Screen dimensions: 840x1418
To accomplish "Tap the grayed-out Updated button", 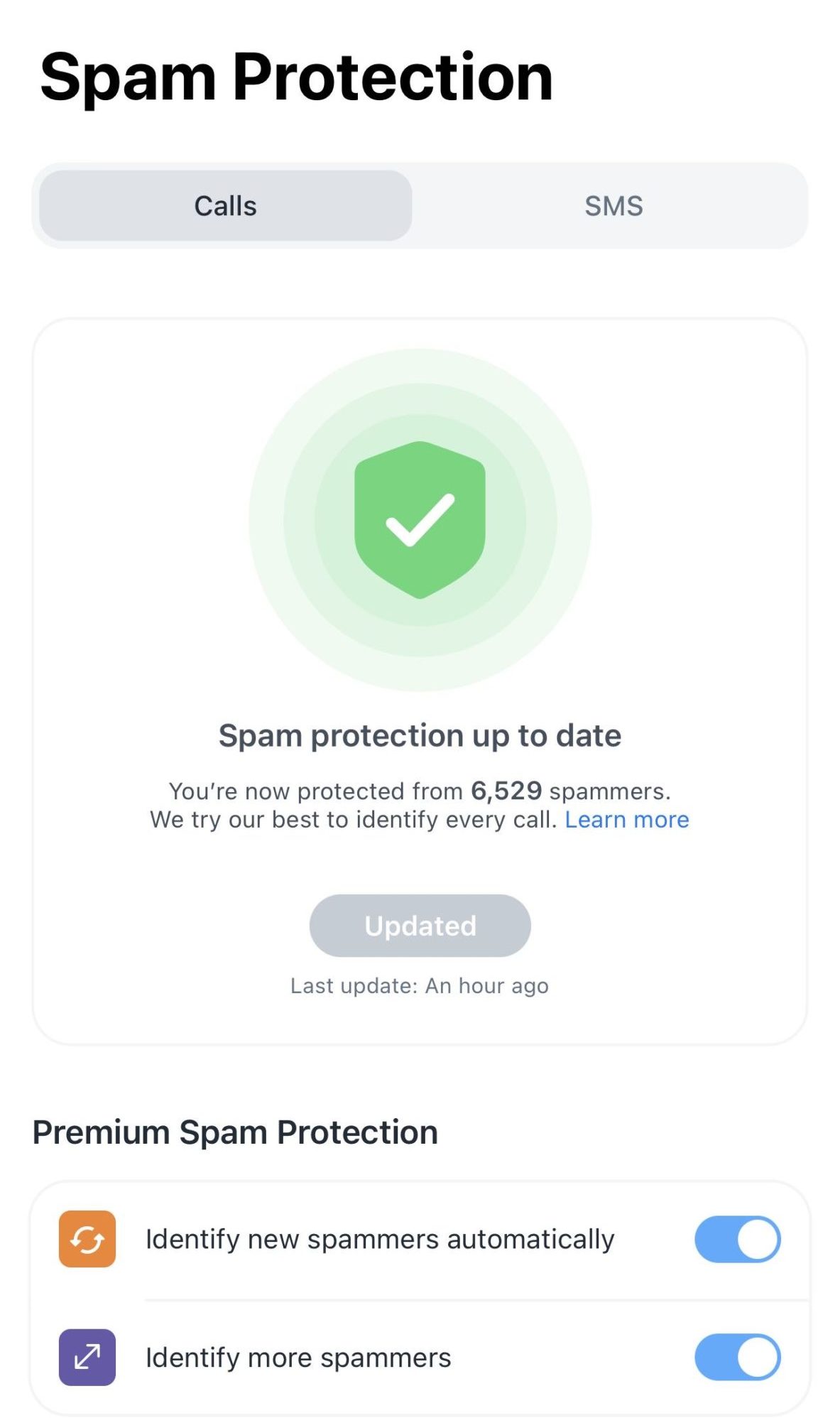I will [420, 925].
